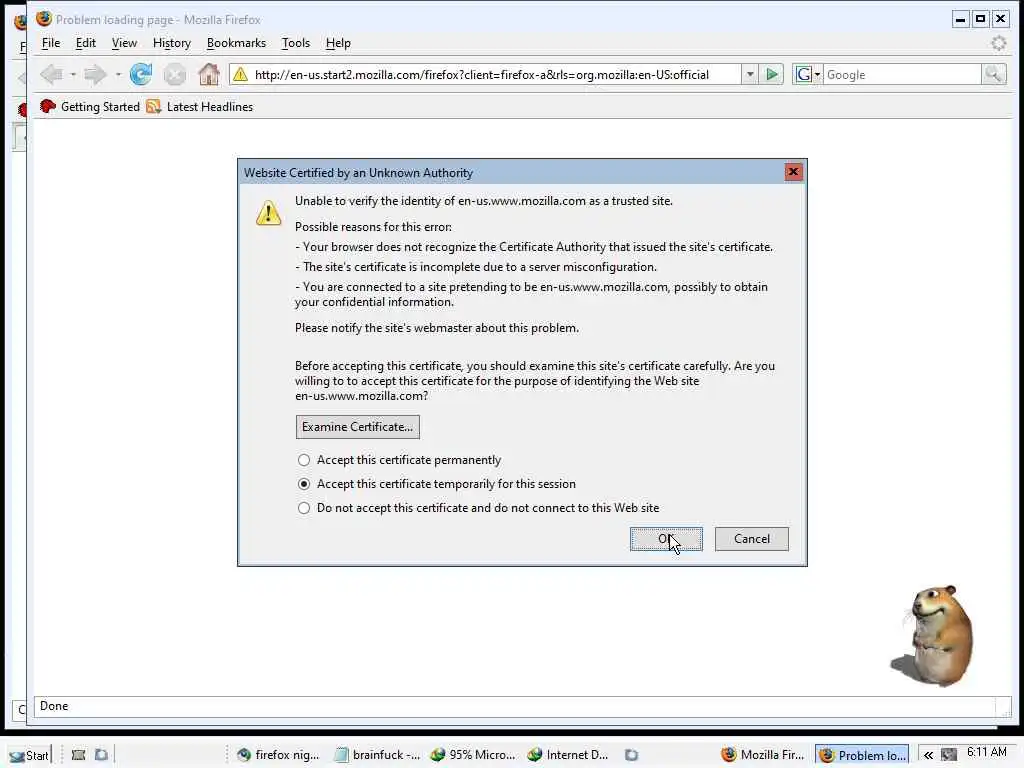Image resolution: width=1024 pixels, height=768 pixels.
Task: Open the Start menu
Action: (x=29, y=755)
